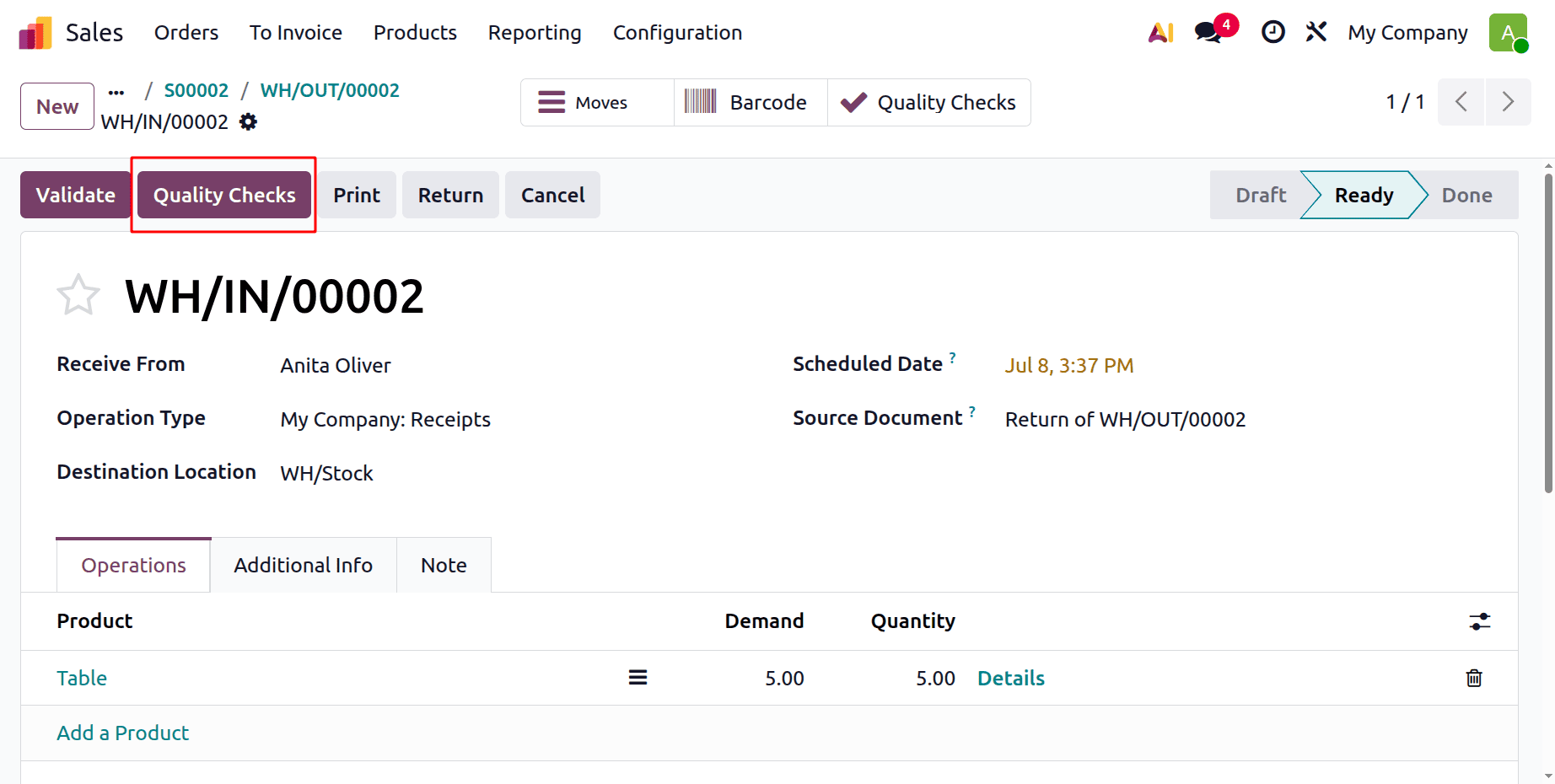Click the Quantity column header
1555x784 pixels.
point(913,621)
